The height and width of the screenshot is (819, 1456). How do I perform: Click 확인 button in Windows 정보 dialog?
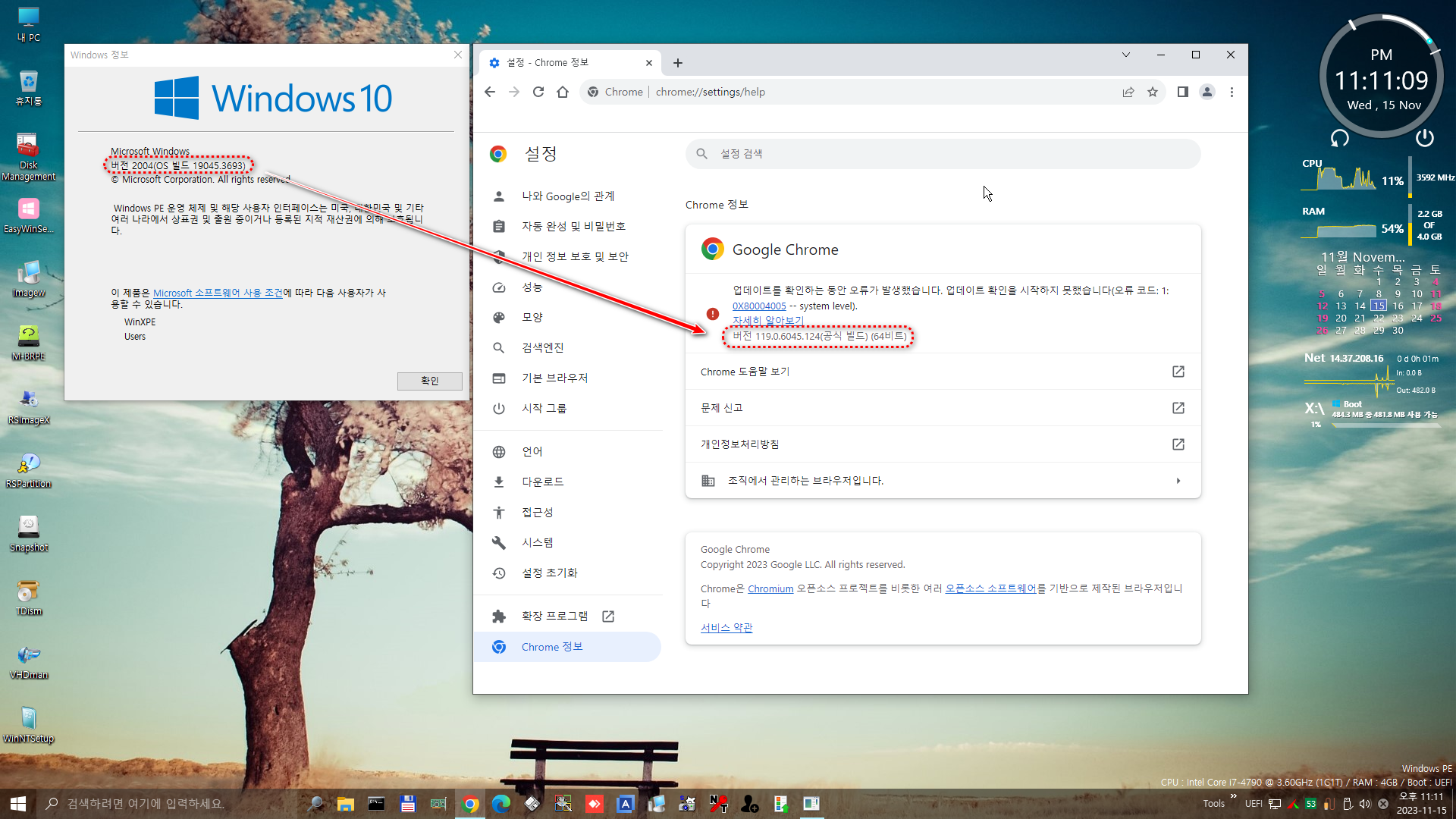coord(430,381)
